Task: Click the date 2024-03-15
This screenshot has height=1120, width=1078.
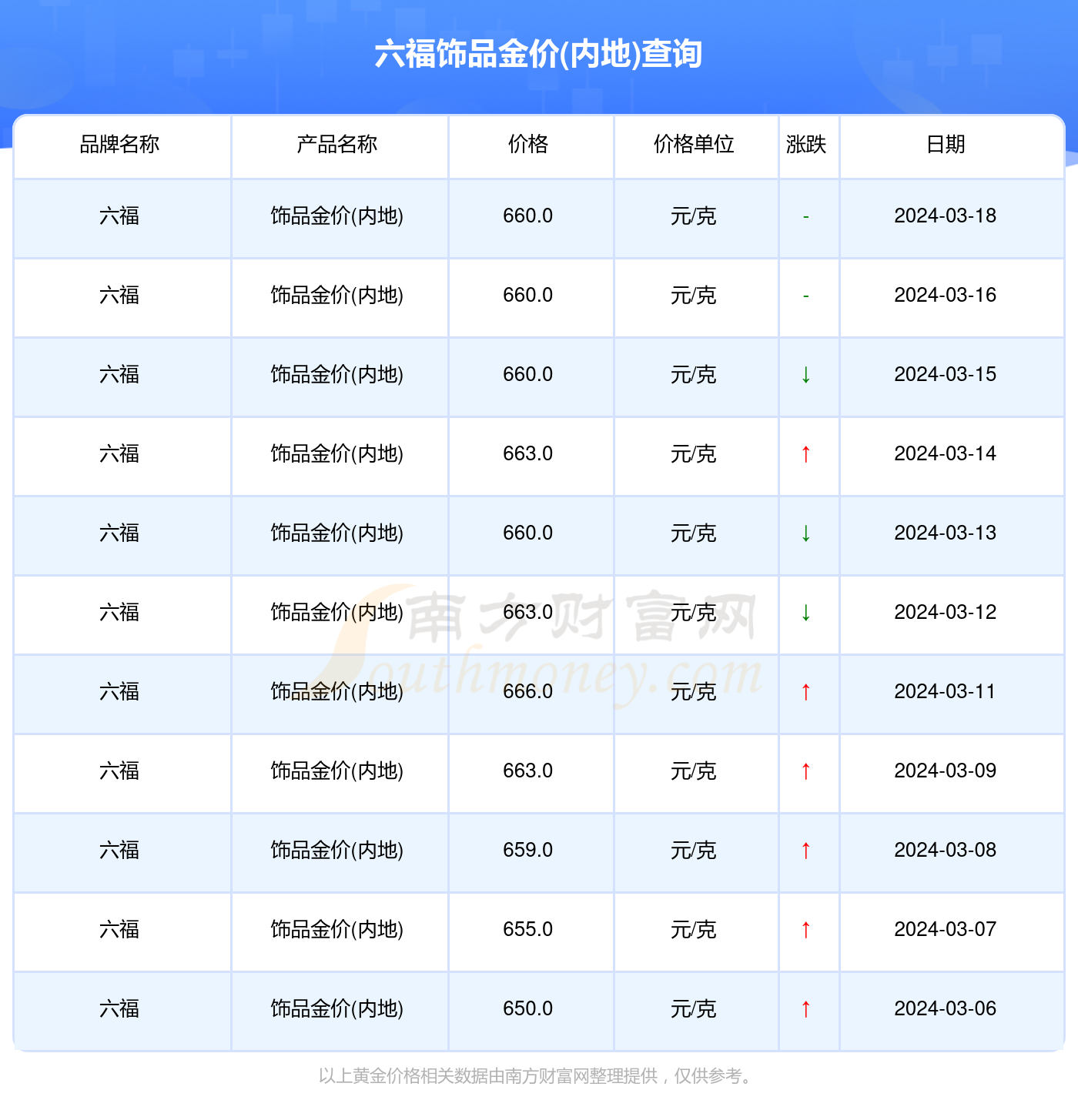Action: pyautogui.click(x=946, y=374)
